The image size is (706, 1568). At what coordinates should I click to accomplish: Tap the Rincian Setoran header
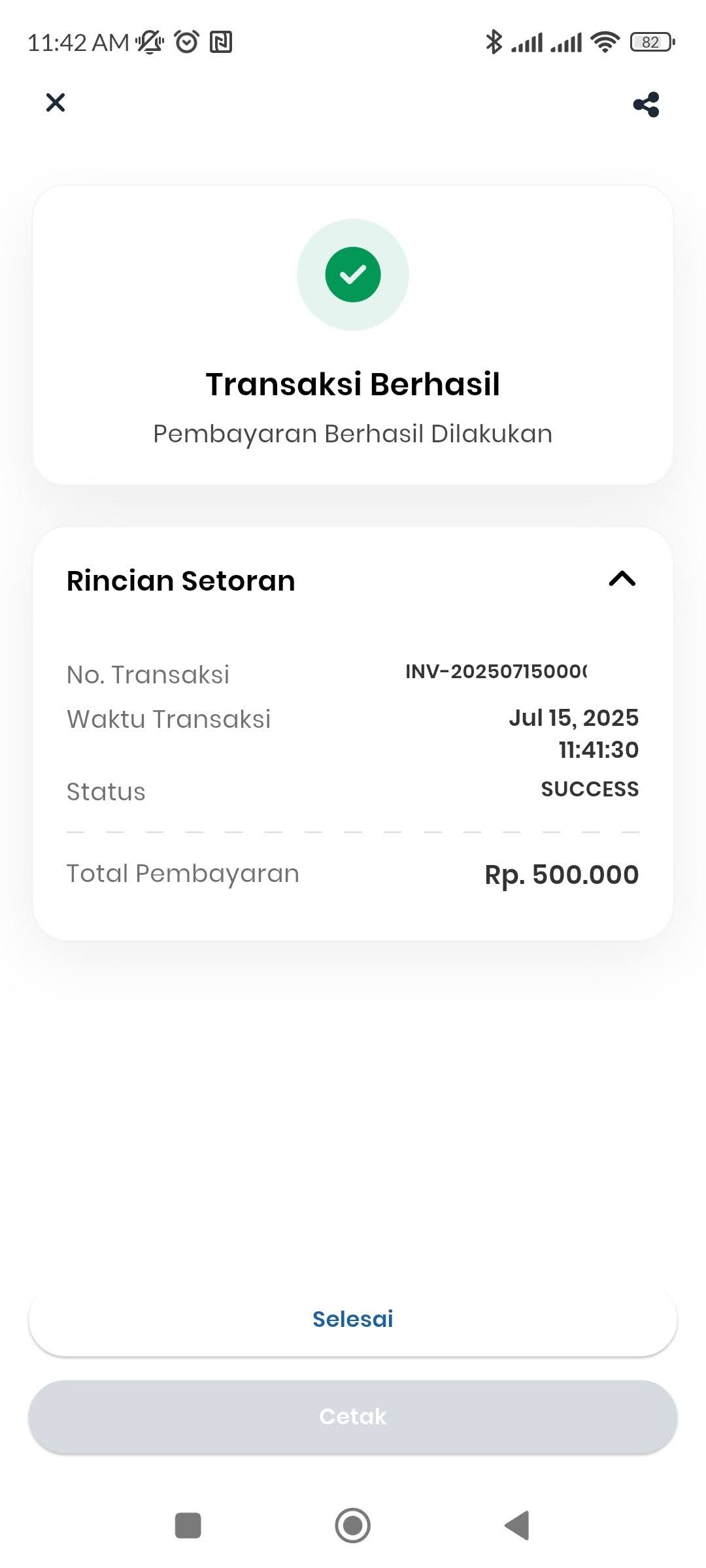point(181,581)
